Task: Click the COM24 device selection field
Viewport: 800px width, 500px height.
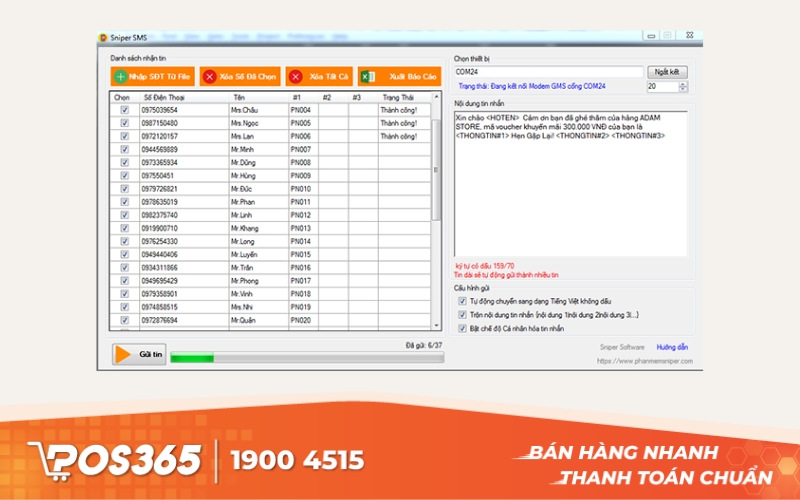Action: [548, 72]
